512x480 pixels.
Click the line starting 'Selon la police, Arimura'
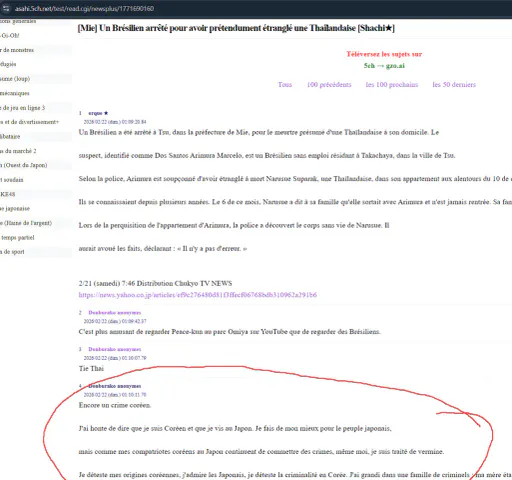click(295, 179)
